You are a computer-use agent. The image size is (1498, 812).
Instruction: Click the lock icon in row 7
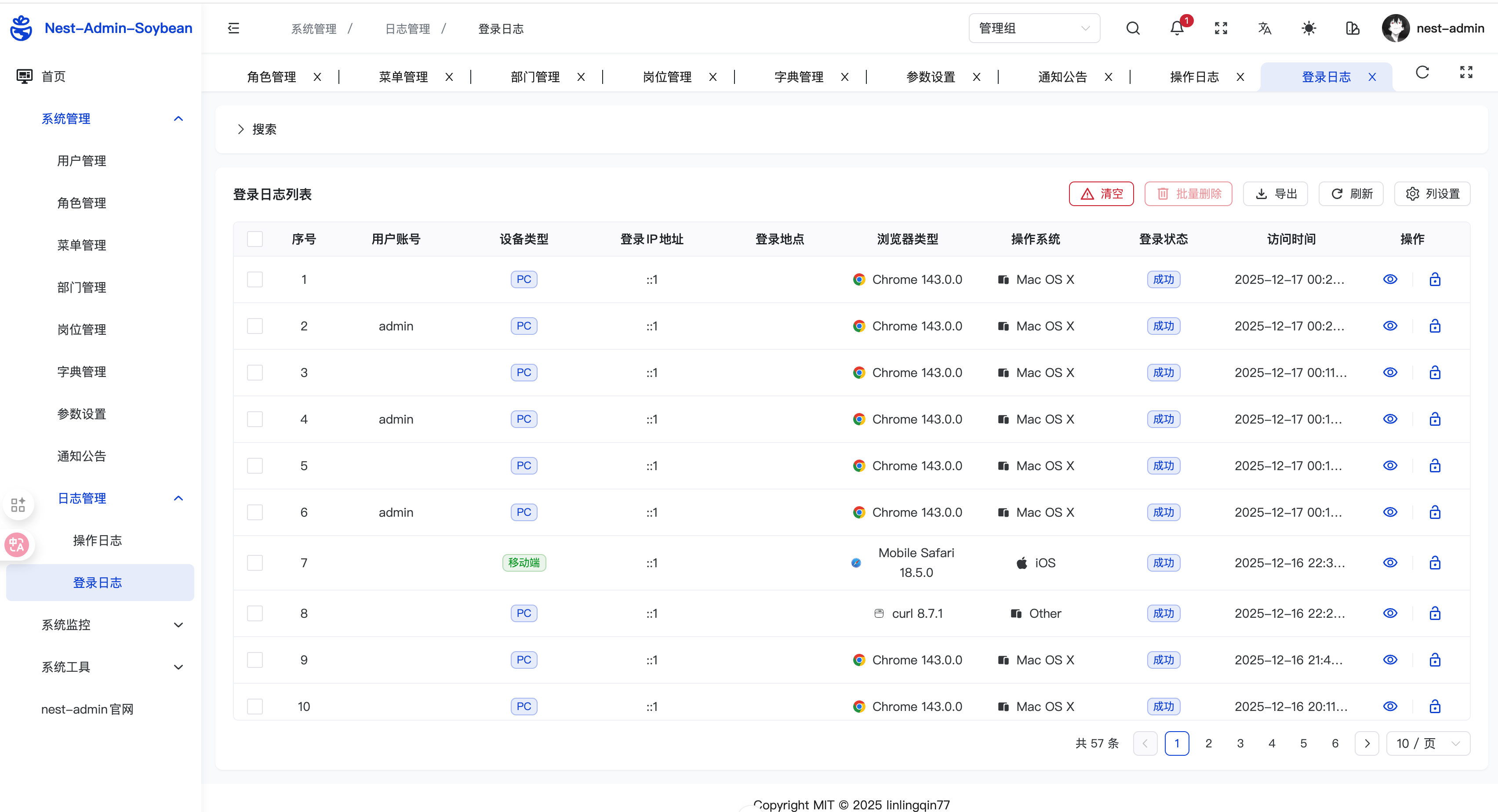[x=1435, y=563]
